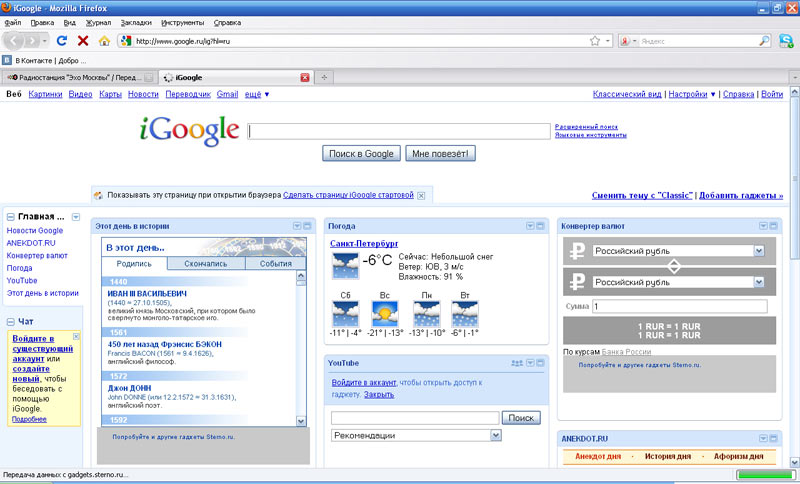Image resolution: width=800 pixels, height=484 pixels.
Task: Select the 'История дня' tab in ANEKDOT.RU
Action: (667, 456)
